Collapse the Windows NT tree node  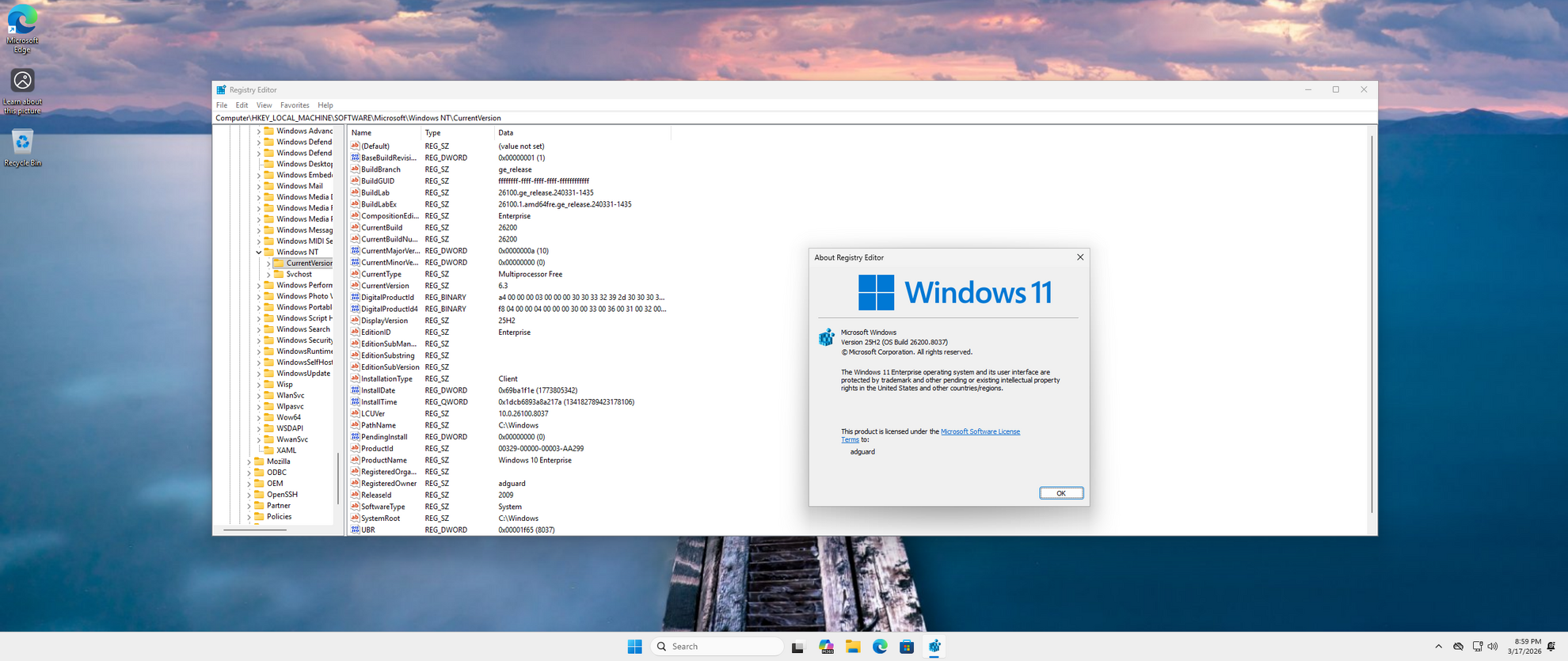(258, 253)
